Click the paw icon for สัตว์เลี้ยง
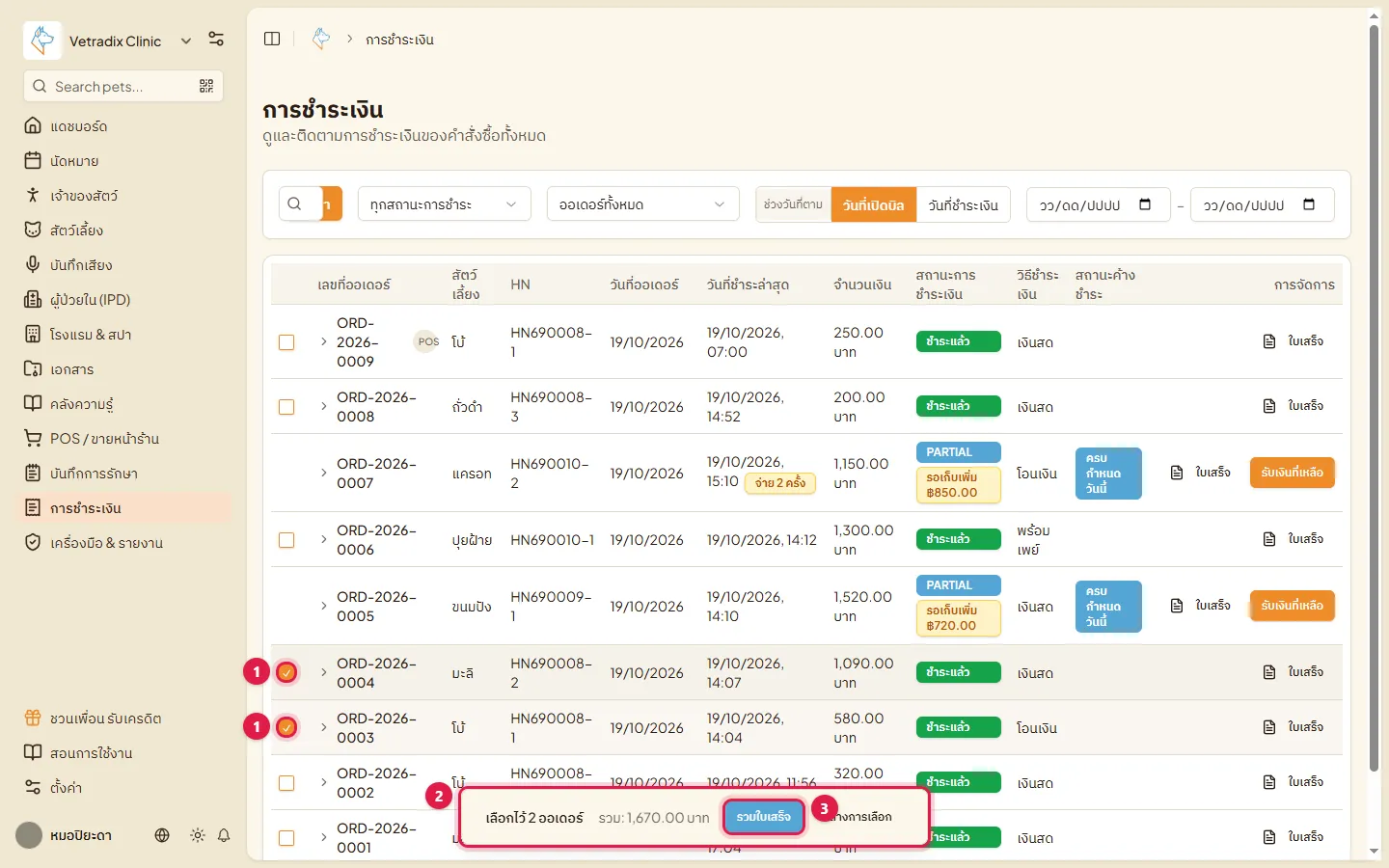 (33, 230)
